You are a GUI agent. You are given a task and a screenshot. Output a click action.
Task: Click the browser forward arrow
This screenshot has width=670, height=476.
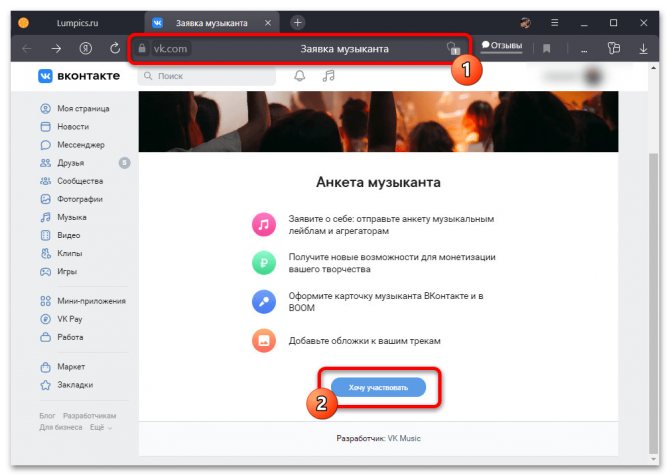56,49
